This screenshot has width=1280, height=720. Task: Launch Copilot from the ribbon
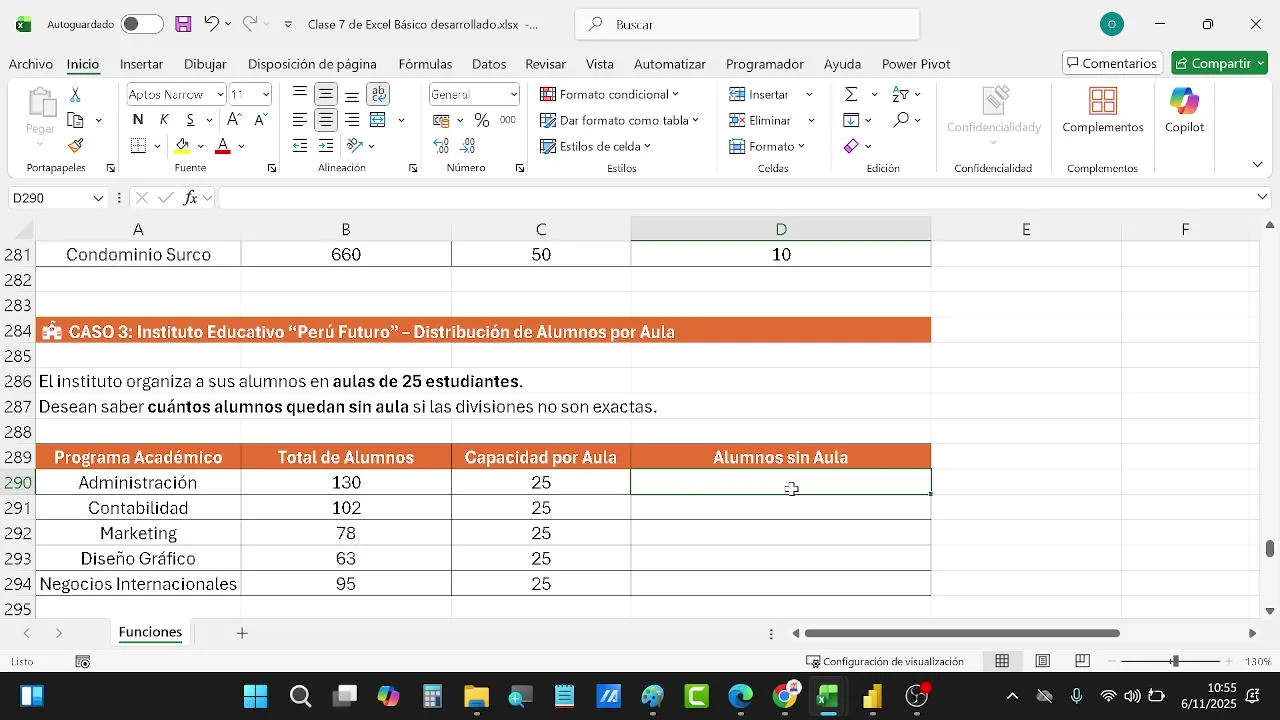pyautogui.click(x=1184, y=111)
